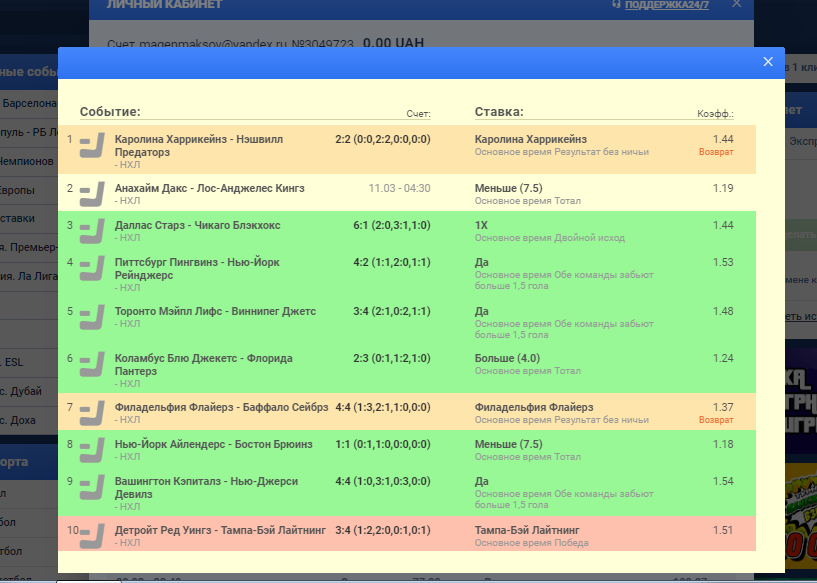Click the coefficient 1.37

[x=723, y=407]
